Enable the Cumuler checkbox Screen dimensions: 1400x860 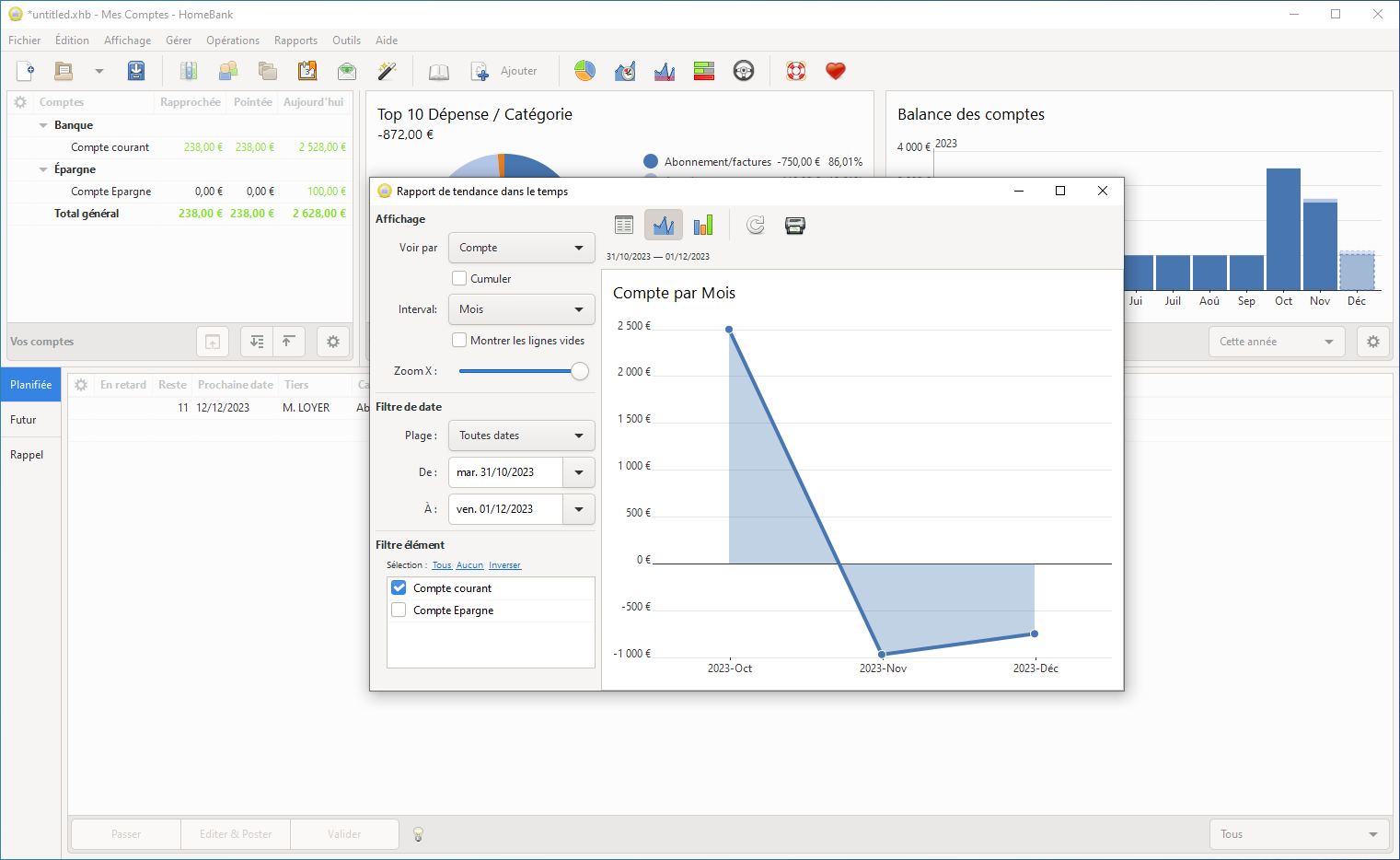[459, 279]
